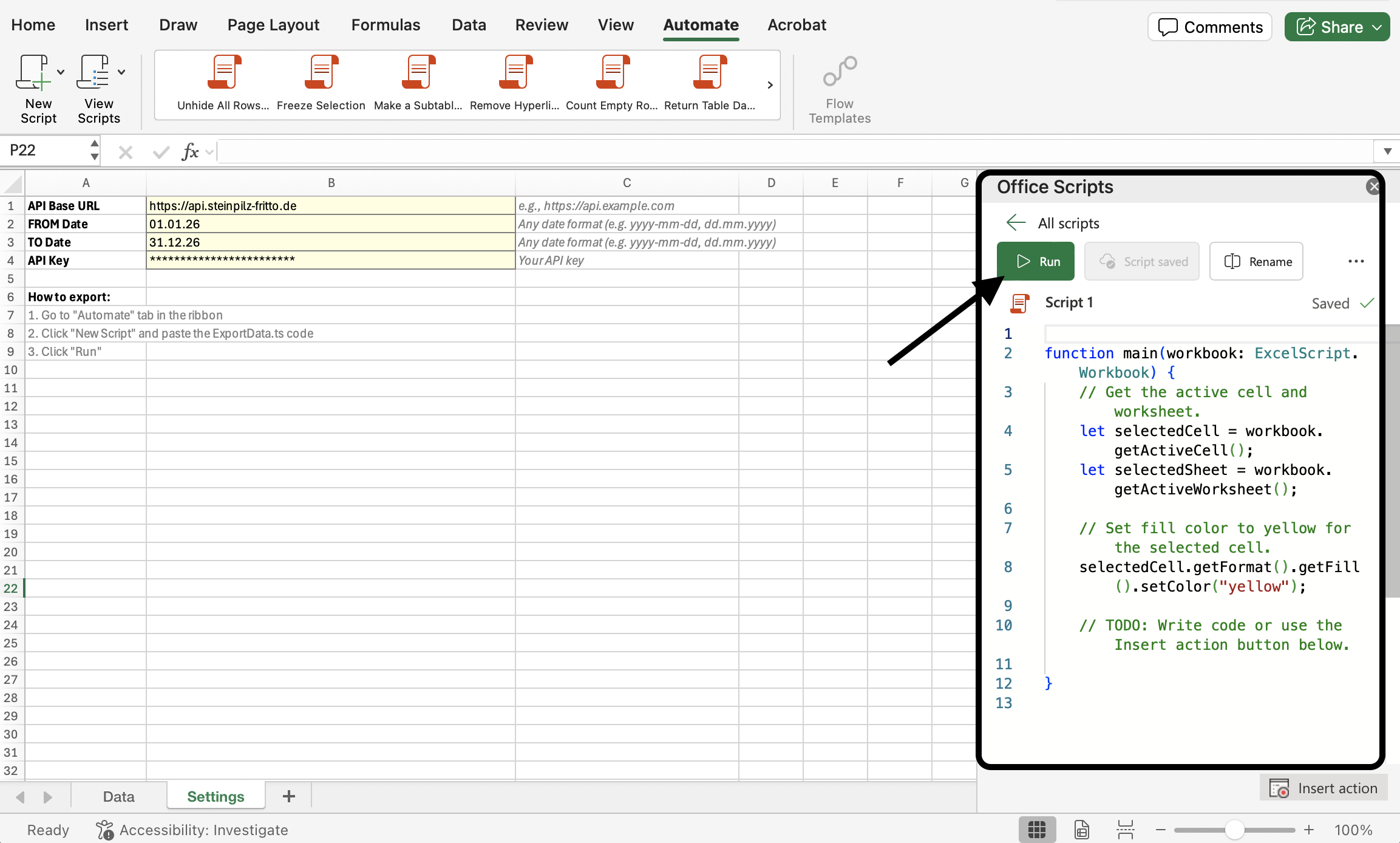Screen dimensions: 1400x843
Task: Go back to All scripts
Action: click(x=1016, y=223)
